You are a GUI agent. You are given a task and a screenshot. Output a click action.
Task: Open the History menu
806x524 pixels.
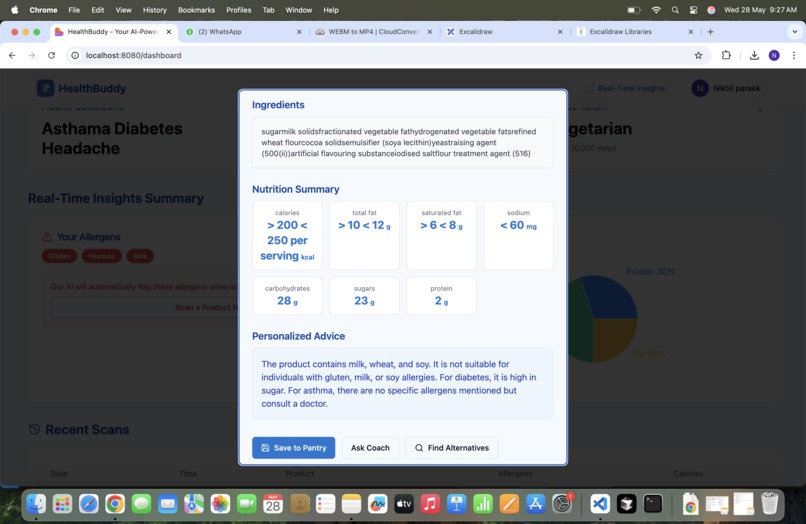(x=154, y=10)
